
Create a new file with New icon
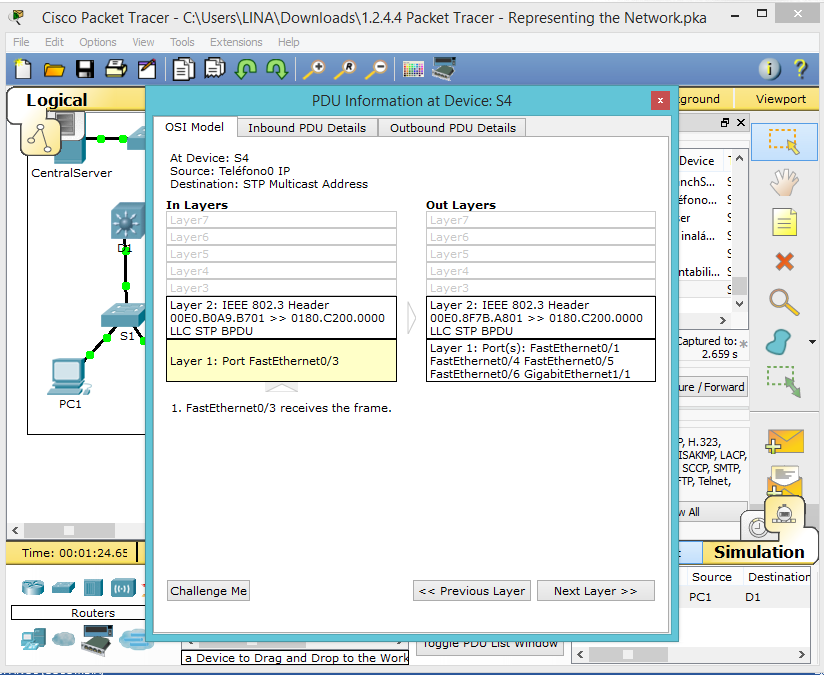[23, 69]
